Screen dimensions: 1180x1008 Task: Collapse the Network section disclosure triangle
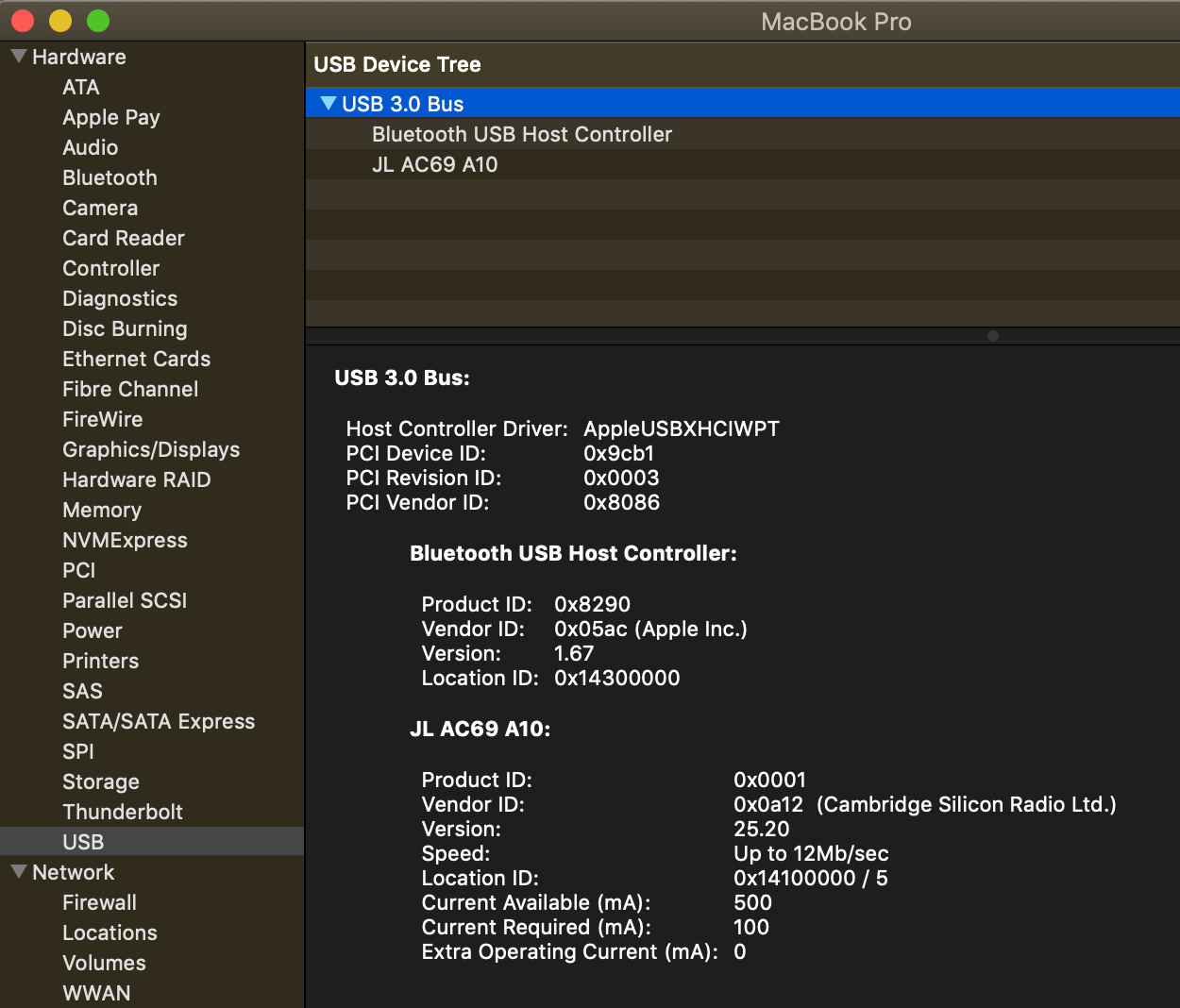click(x=17, y=872)
